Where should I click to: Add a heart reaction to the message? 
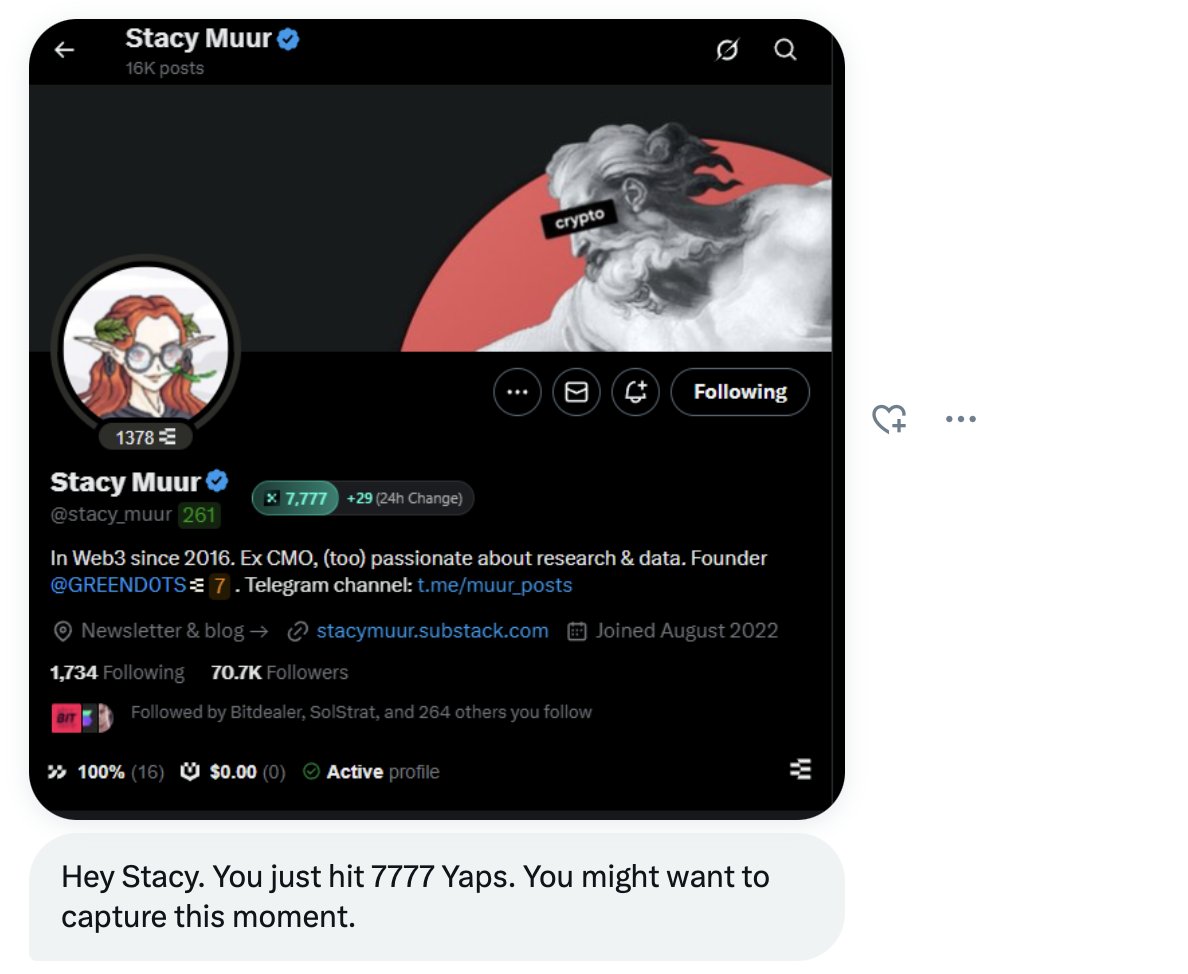coord(889,419)
